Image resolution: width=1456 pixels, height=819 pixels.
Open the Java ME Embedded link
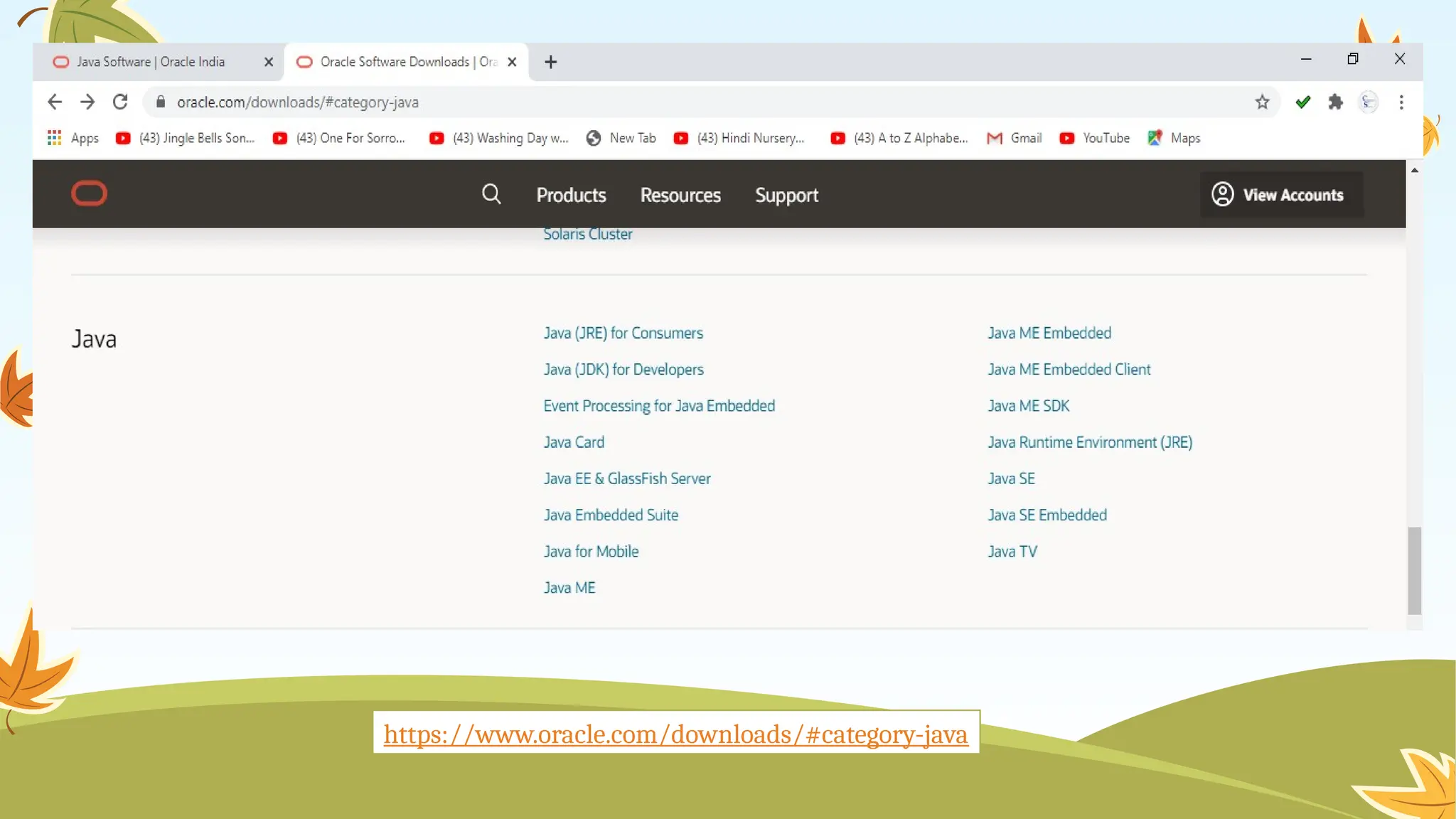click(x=1049, y=333)
